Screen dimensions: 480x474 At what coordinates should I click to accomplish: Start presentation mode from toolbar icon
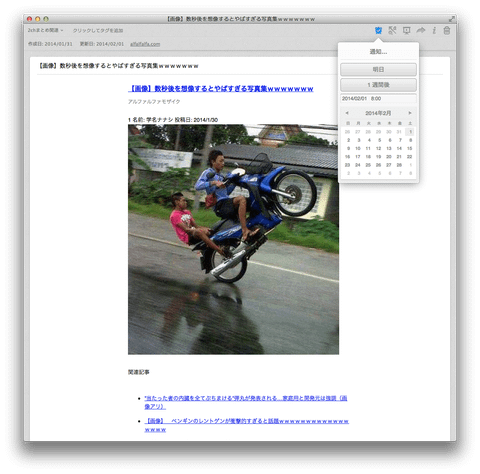[406, 30]
